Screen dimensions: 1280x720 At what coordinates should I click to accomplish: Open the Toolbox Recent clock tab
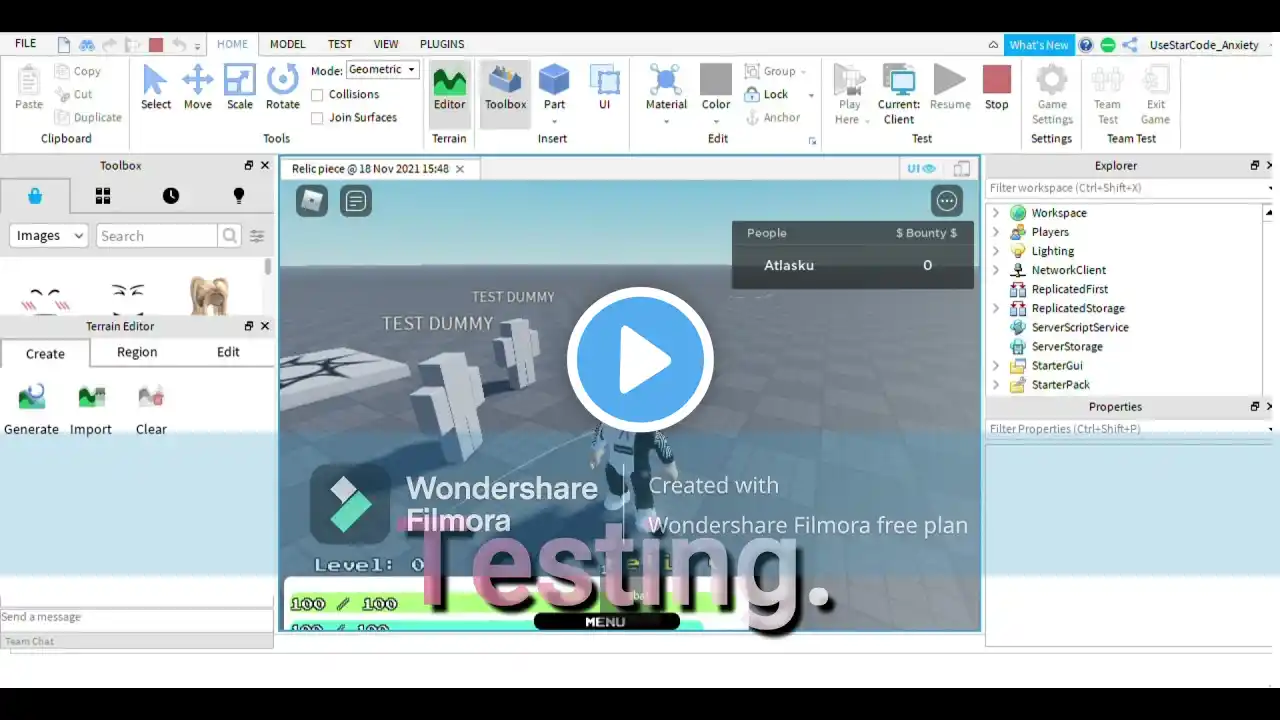171,196
